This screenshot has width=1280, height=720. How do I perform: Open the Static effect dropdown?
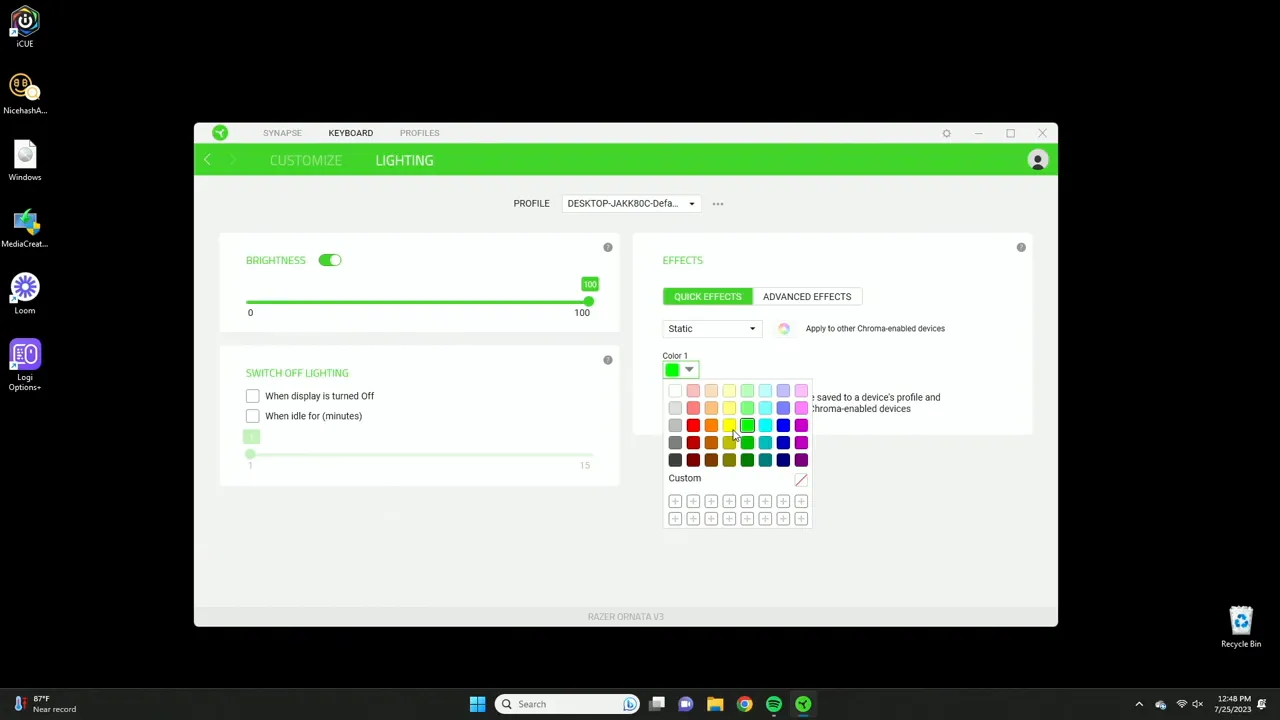point(711,328)
